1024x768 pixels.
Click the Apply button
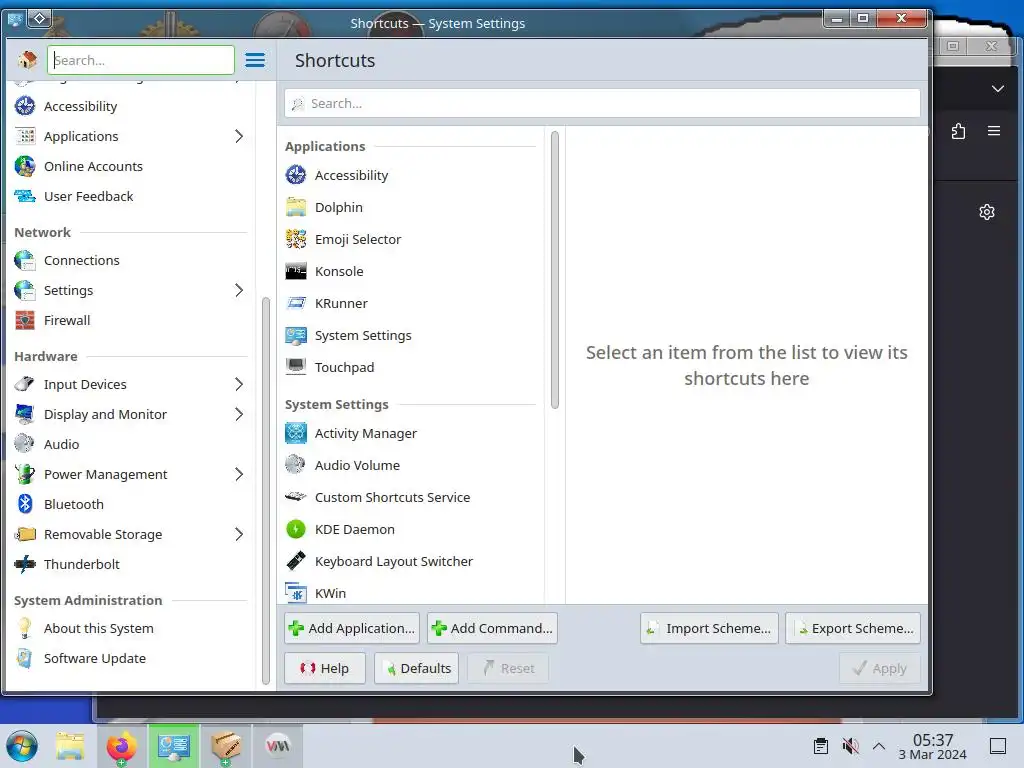pyautogui.click(x=880, y=668)
